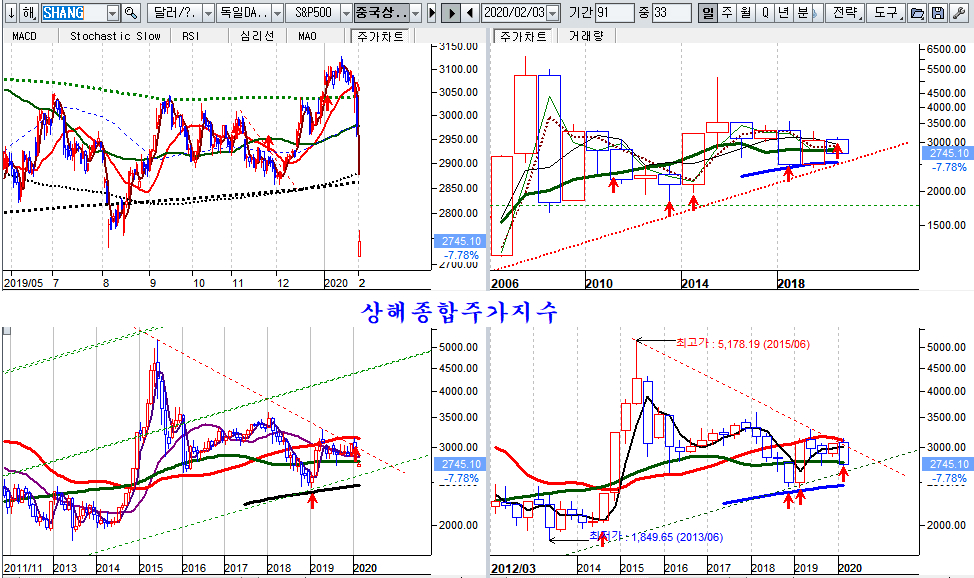This screenshot has height=578, width=974.
Task: Click the 중 field showing 33
Action: 671,12
